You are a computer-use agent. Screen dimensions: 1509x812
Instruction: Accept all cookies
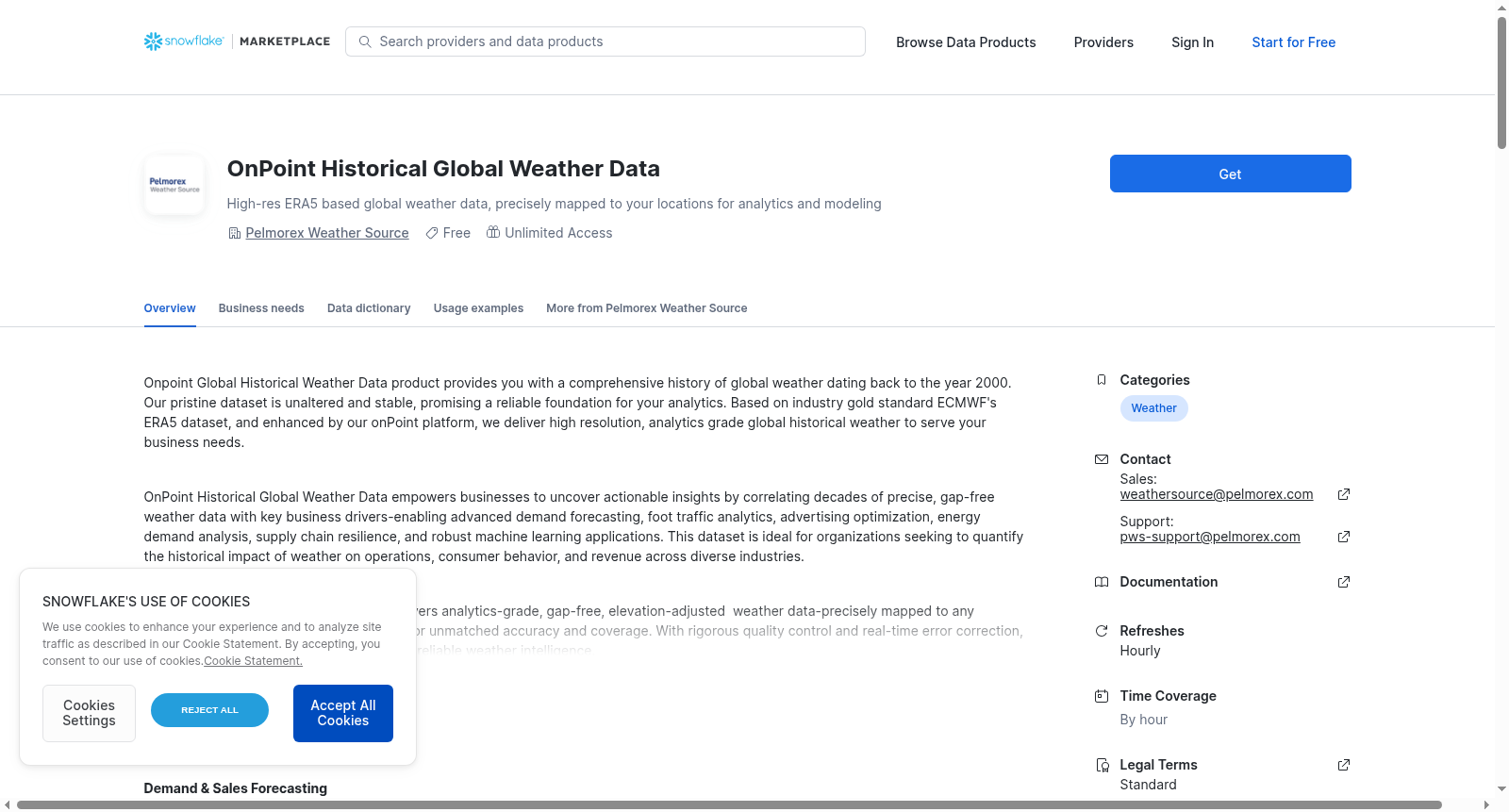click(343, 713)
